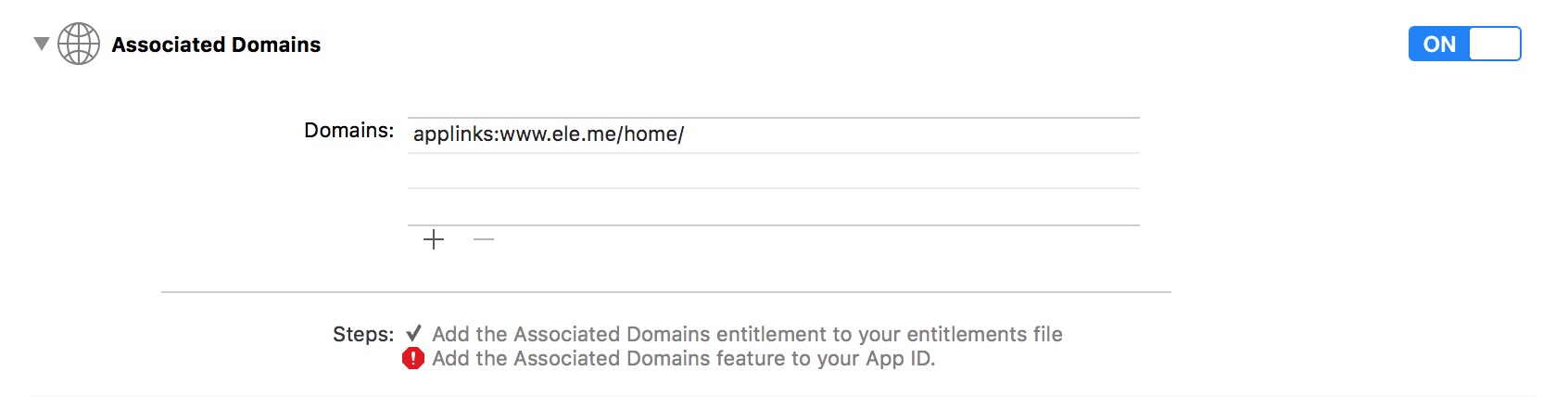Click the checkmark icon beside the entitlement step
This screenshot has height=397, width=1568.
pos(413,333)
